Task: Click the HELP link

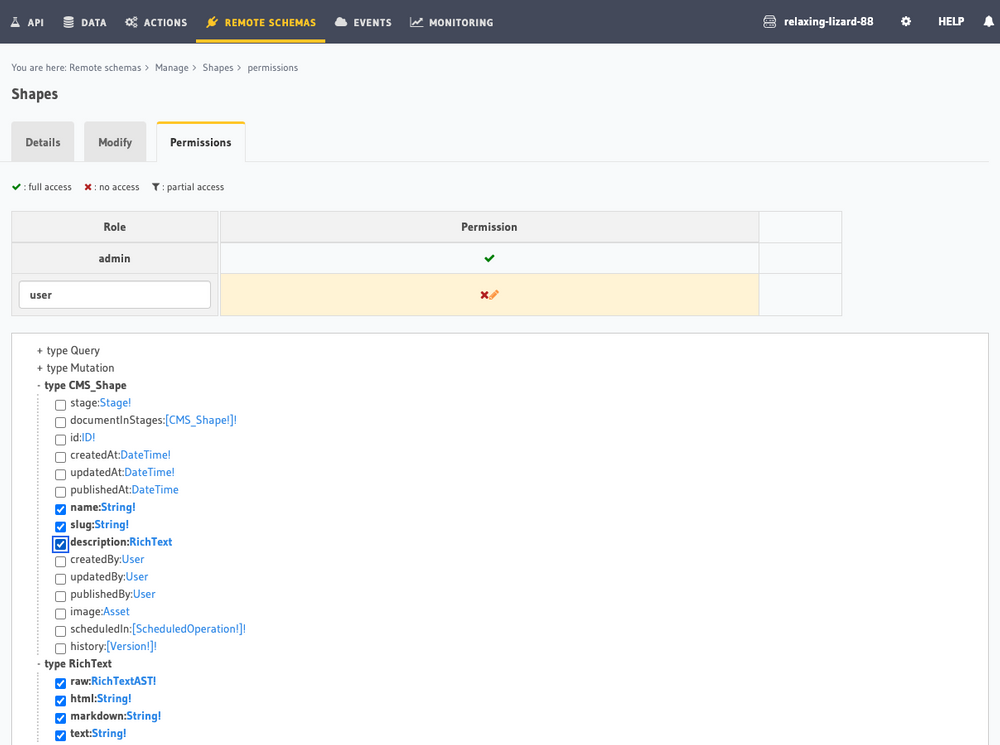Action: click(950, 20)
